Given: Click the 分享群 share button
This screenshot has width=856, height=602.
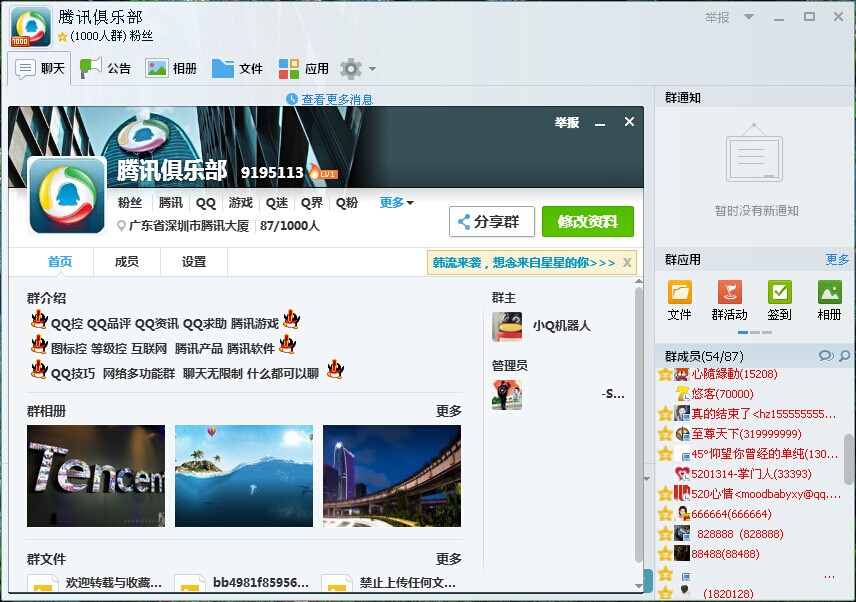Looking at the screenshot, I should pos(492,222).
